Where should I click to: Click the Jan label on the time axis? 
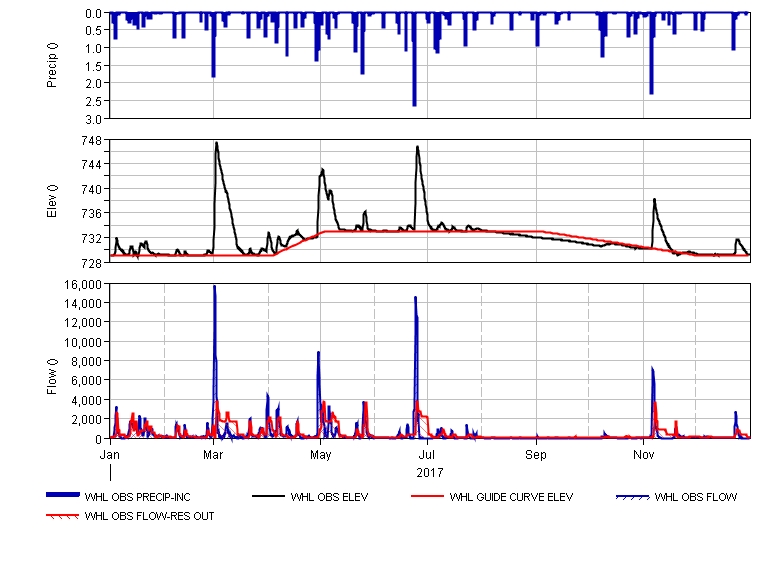click(x=109, y=454)
